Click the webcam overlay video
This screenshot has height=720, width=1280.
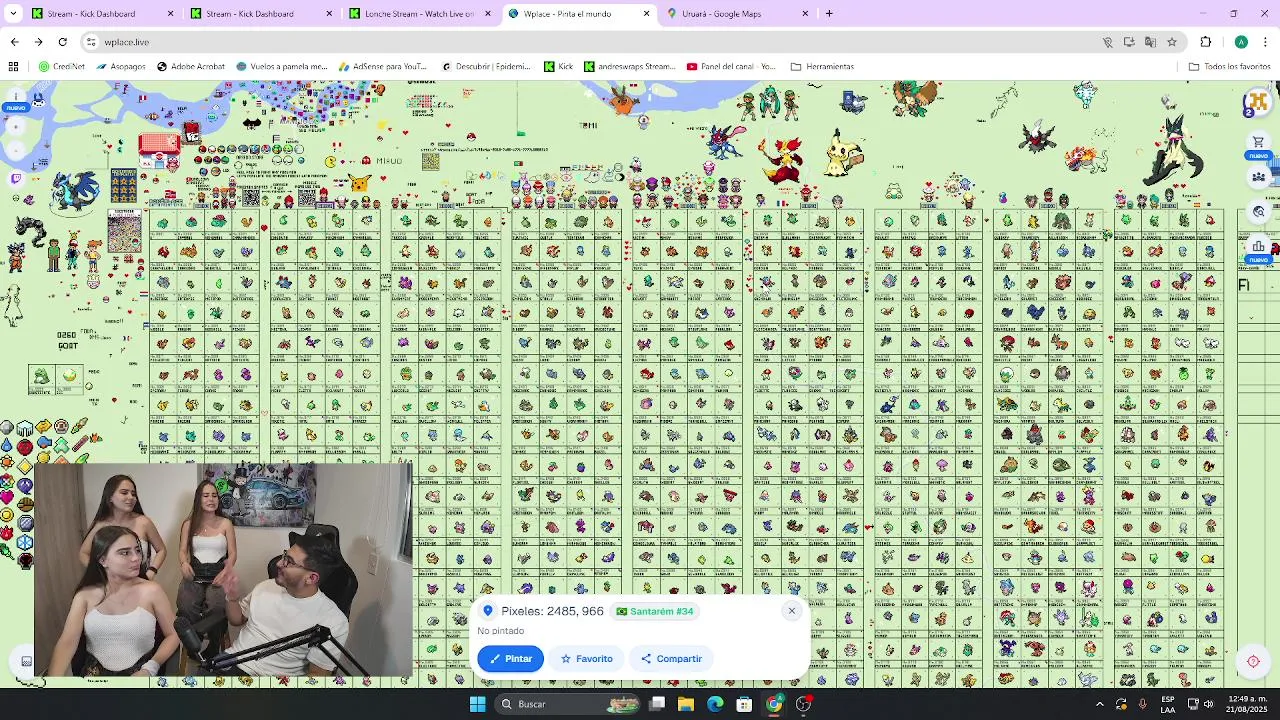[224, 571]
